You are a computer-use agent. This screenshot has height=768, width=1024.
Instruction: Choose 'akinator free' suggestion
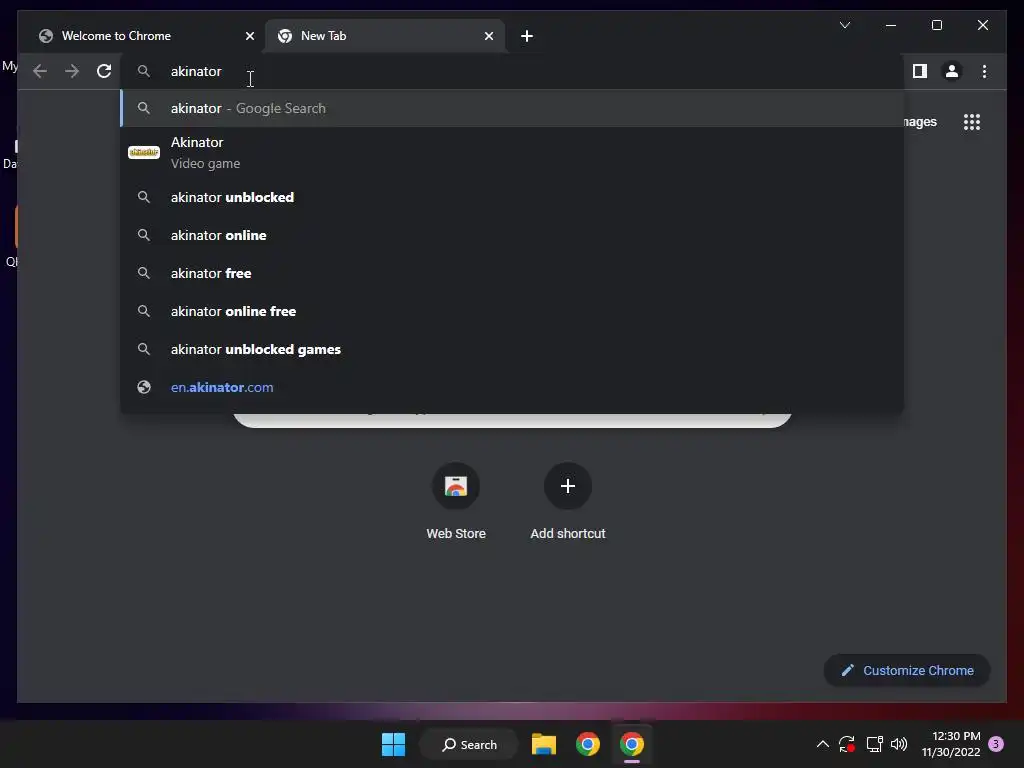tap(512, 273)
